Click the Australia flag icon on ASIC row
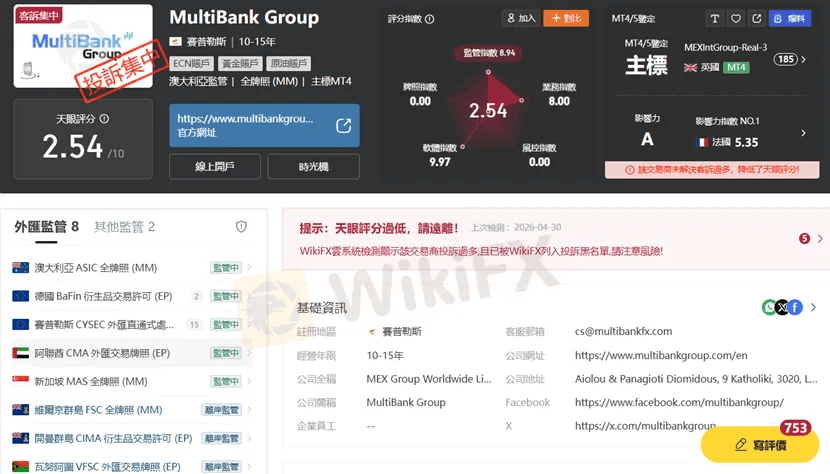 point(21,267)
